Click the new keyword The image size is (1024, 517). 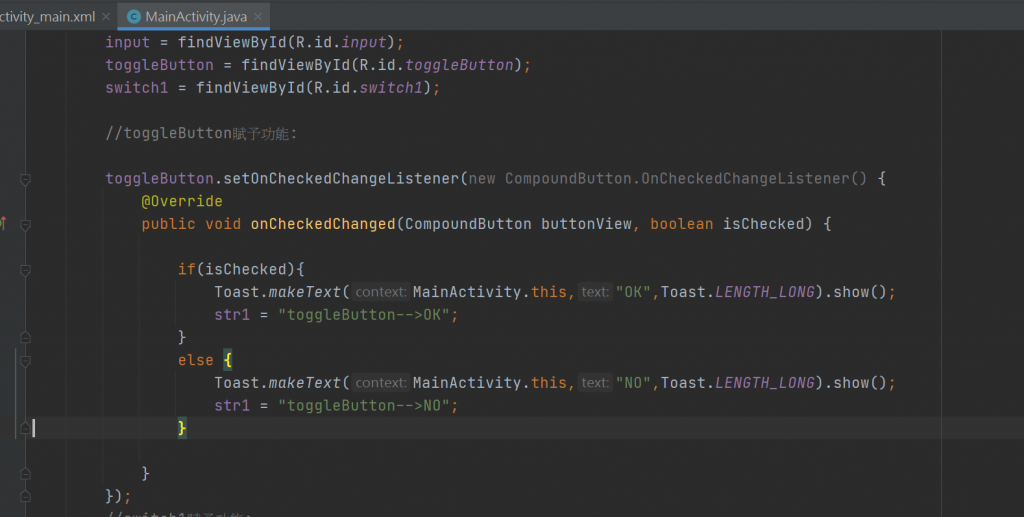click(482, 178)
